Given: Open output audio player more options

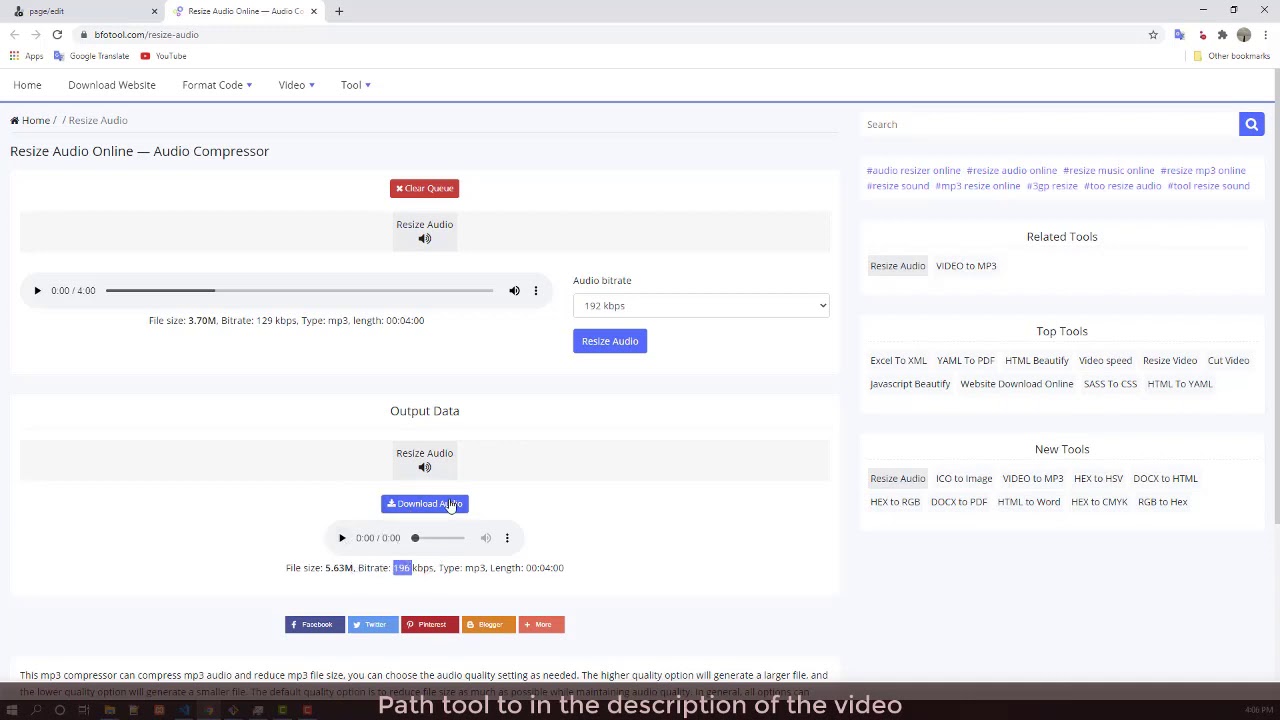Looking at the screenshot, I should pyautogui.click(x=507, y=538).
